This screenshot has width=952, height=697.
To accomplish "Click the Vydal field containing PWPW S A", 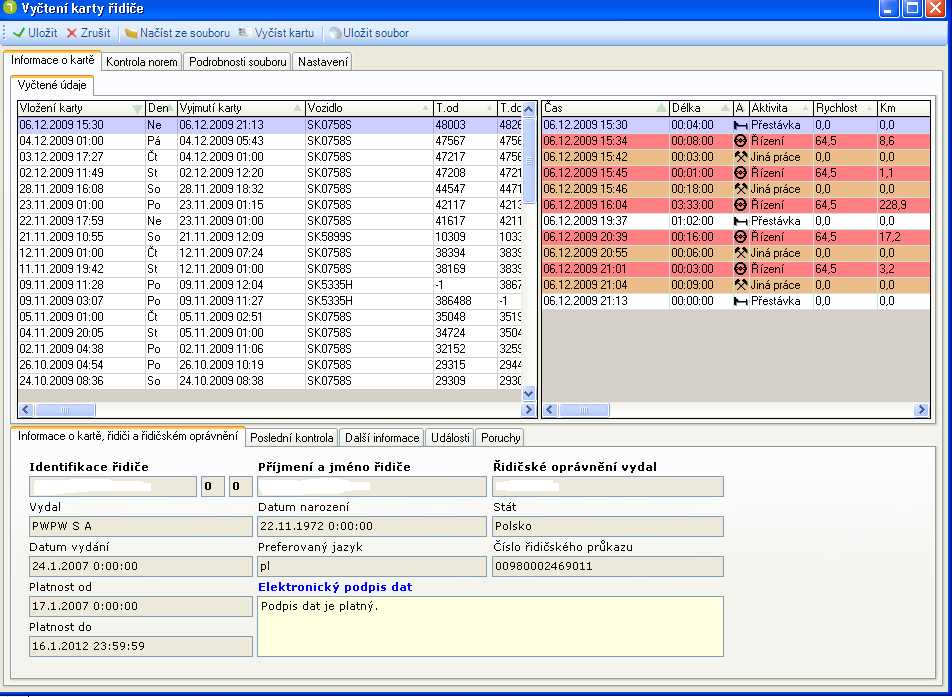I will (141, 526).
